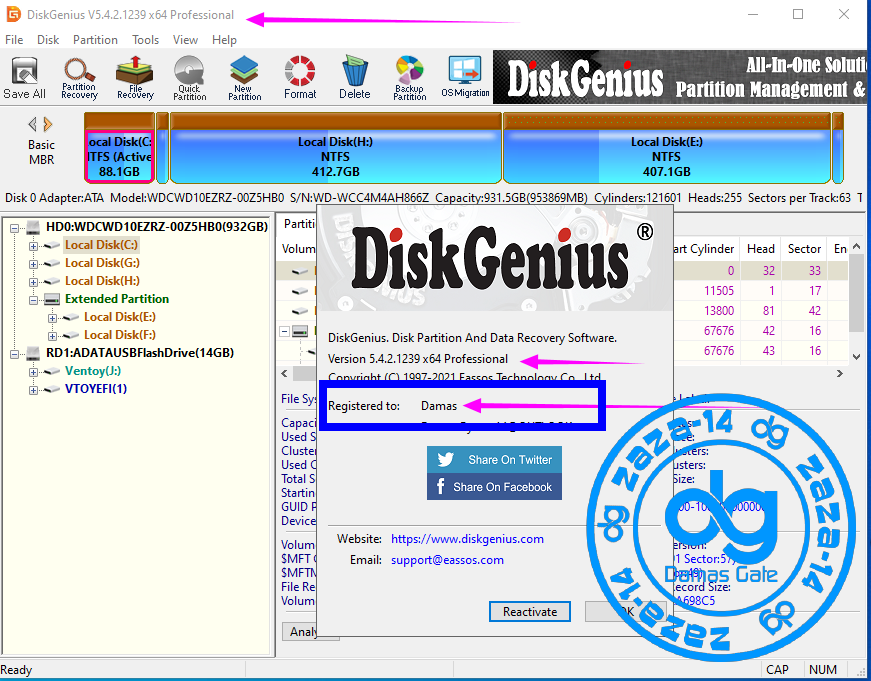Click the Reactivate button
Screen dimensions: 871x681
point(530,612)
